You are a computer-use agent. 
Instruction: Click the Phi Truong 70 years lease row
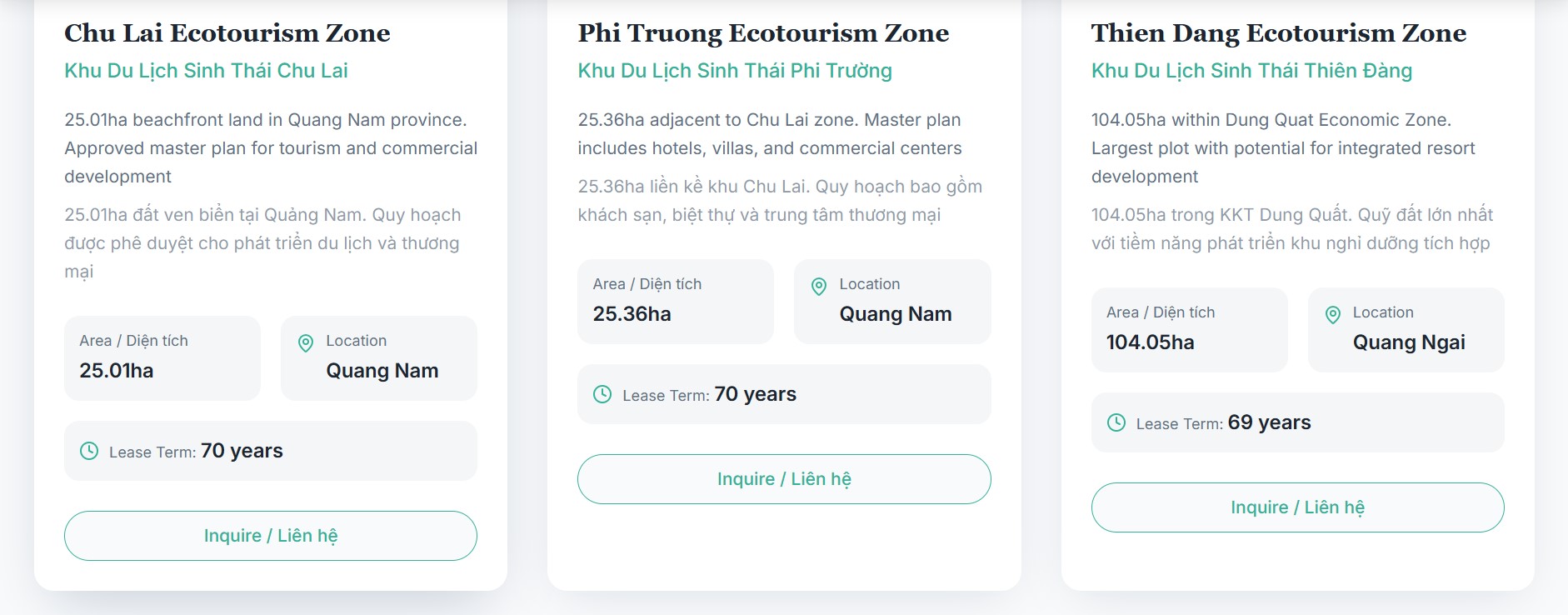(x=783, y=394)
